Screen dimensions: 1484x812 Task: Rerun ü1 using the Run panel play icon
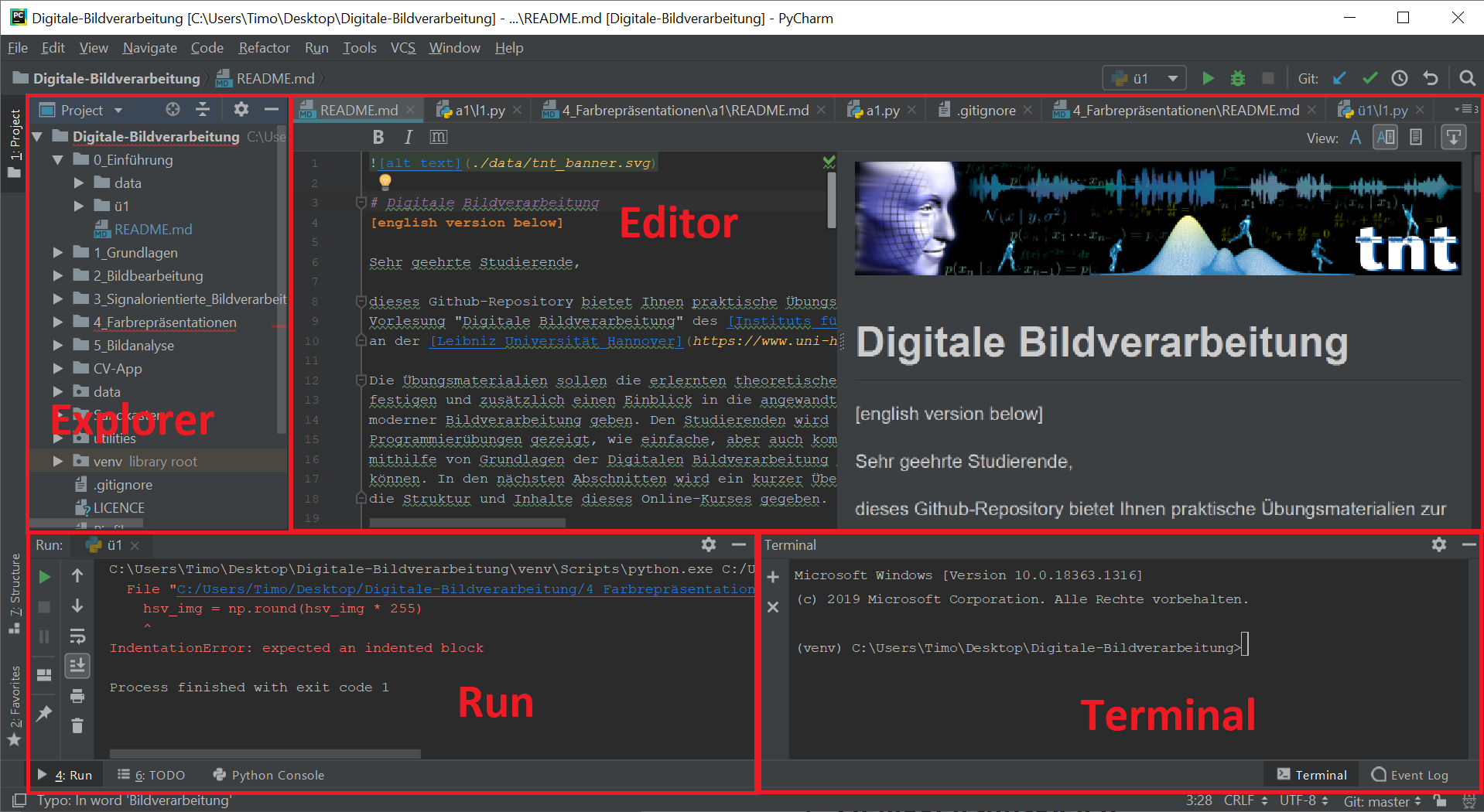pos(44,576)
